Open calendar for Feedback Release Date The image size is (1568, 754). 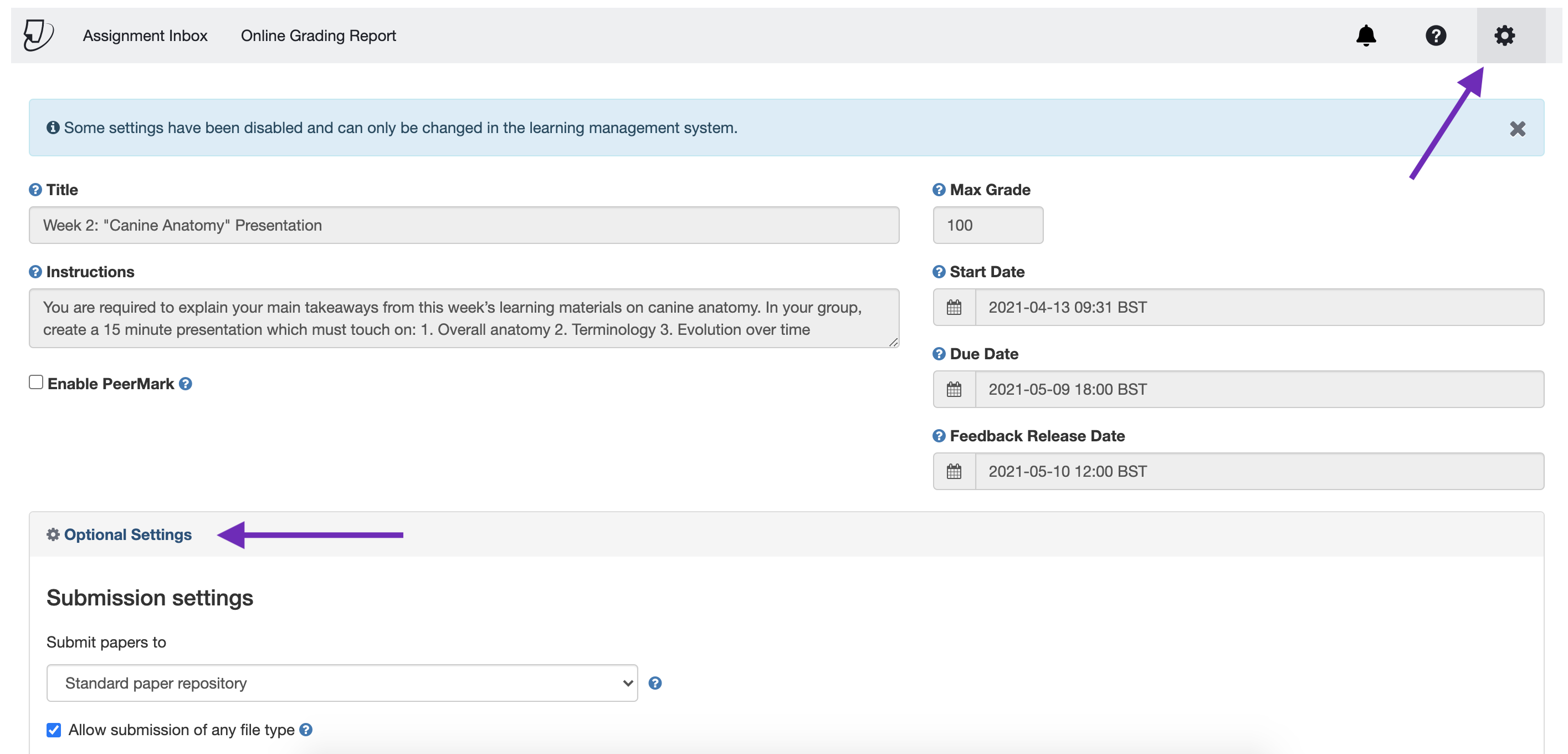pos(954,471)
